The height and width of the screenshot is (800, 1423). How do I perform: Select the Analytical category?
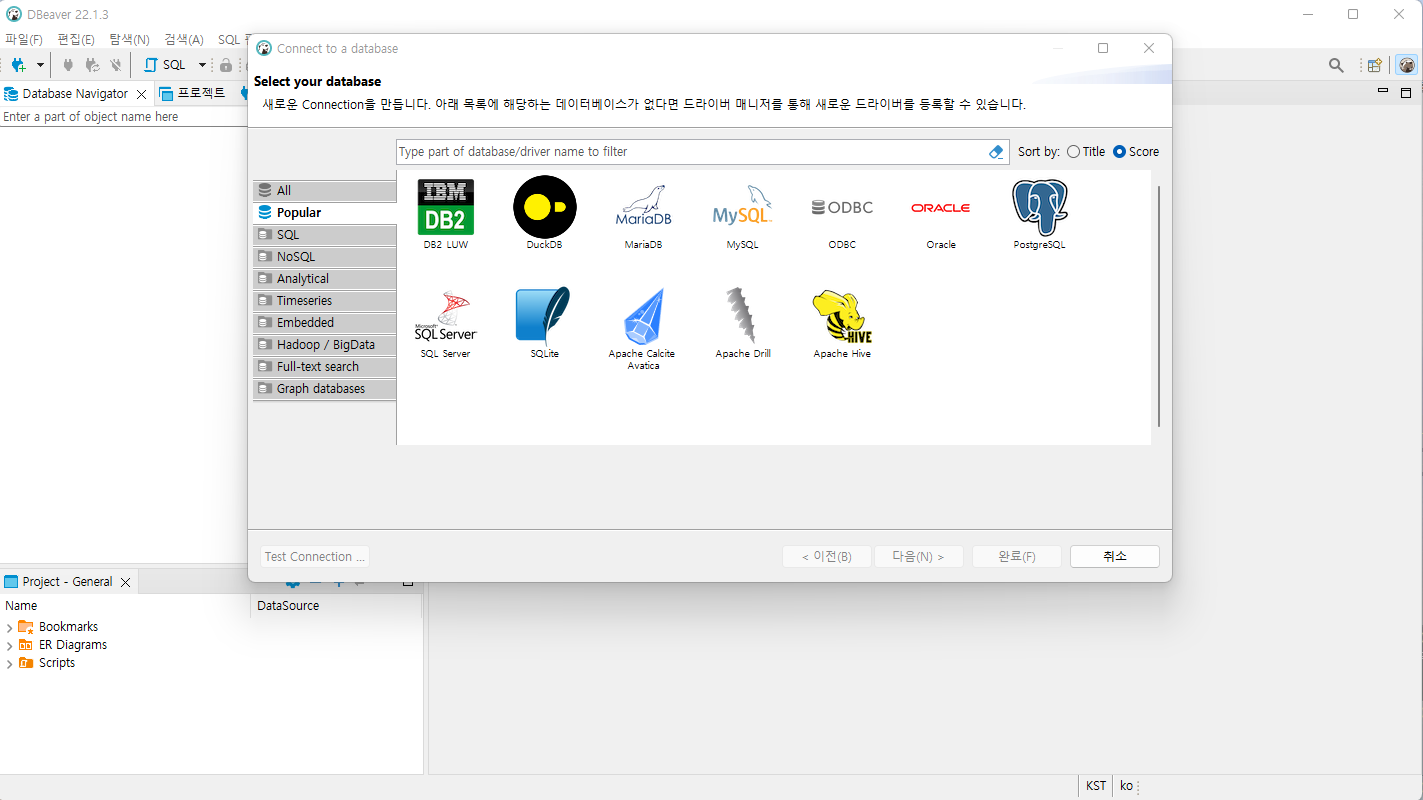[x=324, y=279]
